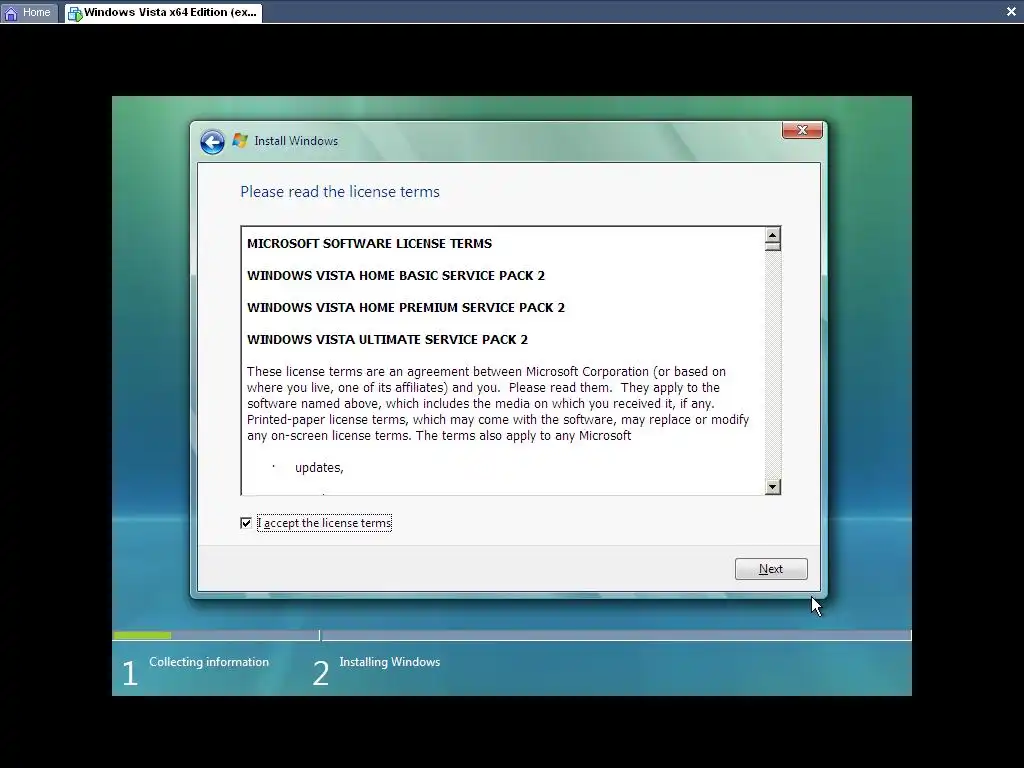The image size is (1024, 768).
Task: Click the Home tab house icon
Action: (x=11, y=13)
